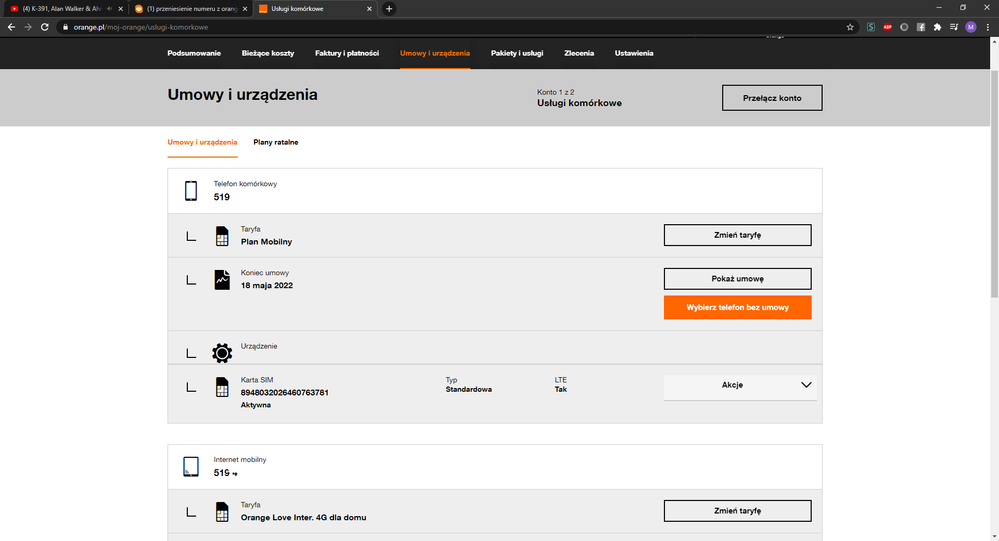Click the LTE value 'Tak'
999x541 pixels.
[x=561, y=389]
